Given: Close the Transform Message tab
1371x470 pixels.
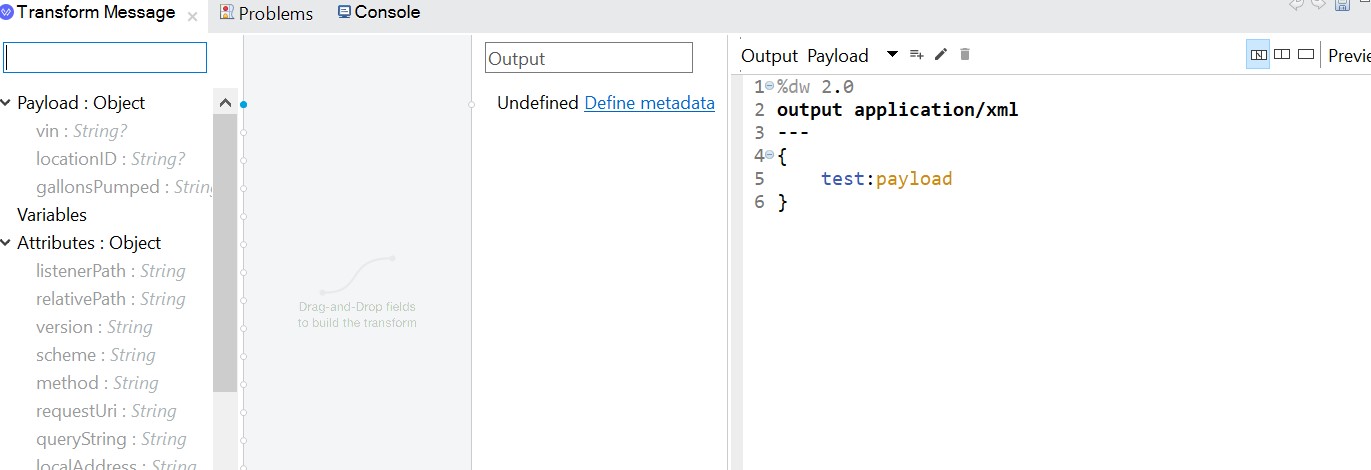Looking at the screenshot, I should pos(192,16).
